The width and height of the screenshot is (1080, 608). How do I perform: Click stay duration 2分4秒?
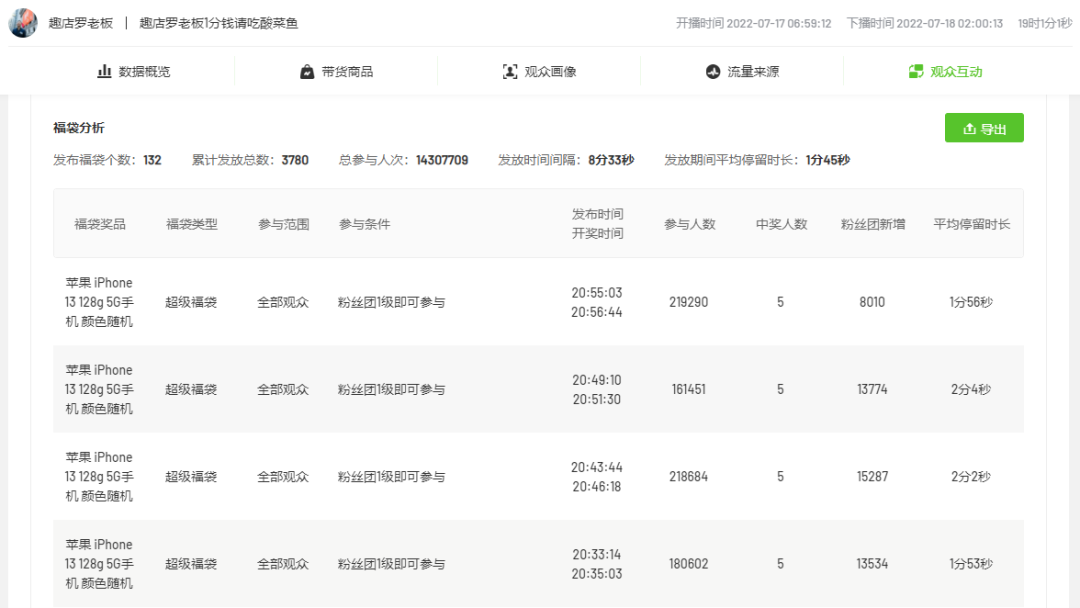(971, 390)
